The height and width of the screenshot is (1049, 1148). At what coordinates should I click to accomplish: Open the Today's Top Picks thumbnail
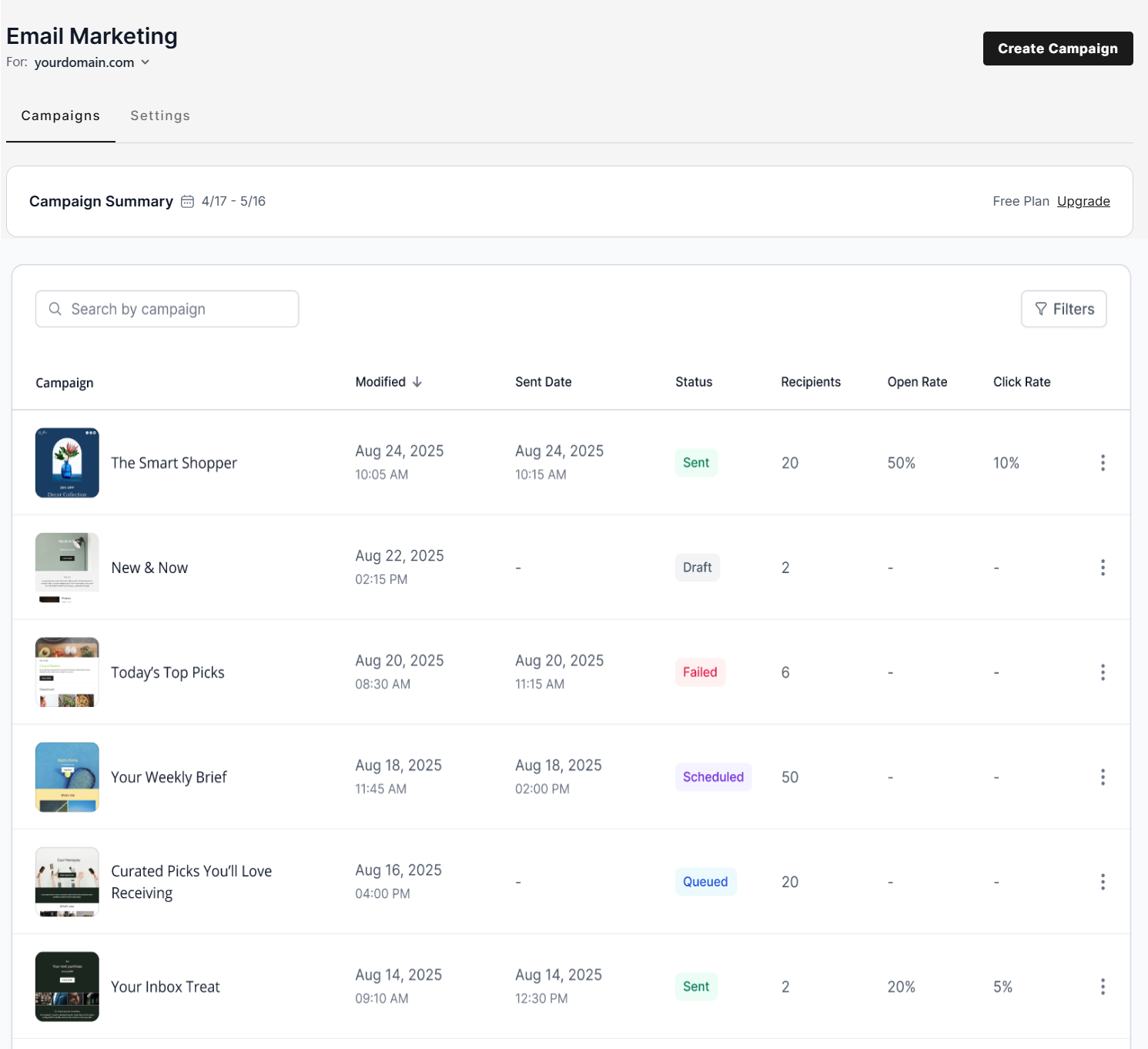click(x=67, y=672)
